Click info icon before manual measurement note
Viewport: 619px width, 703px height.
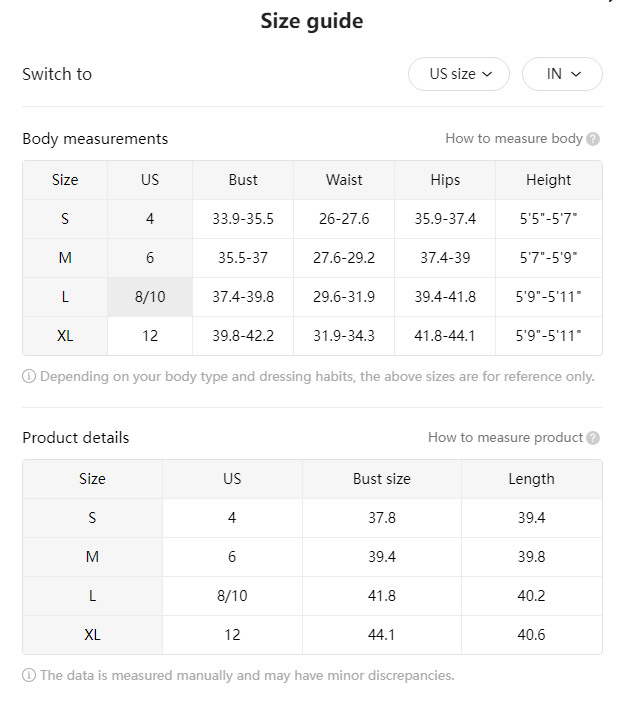coord(29,675)
